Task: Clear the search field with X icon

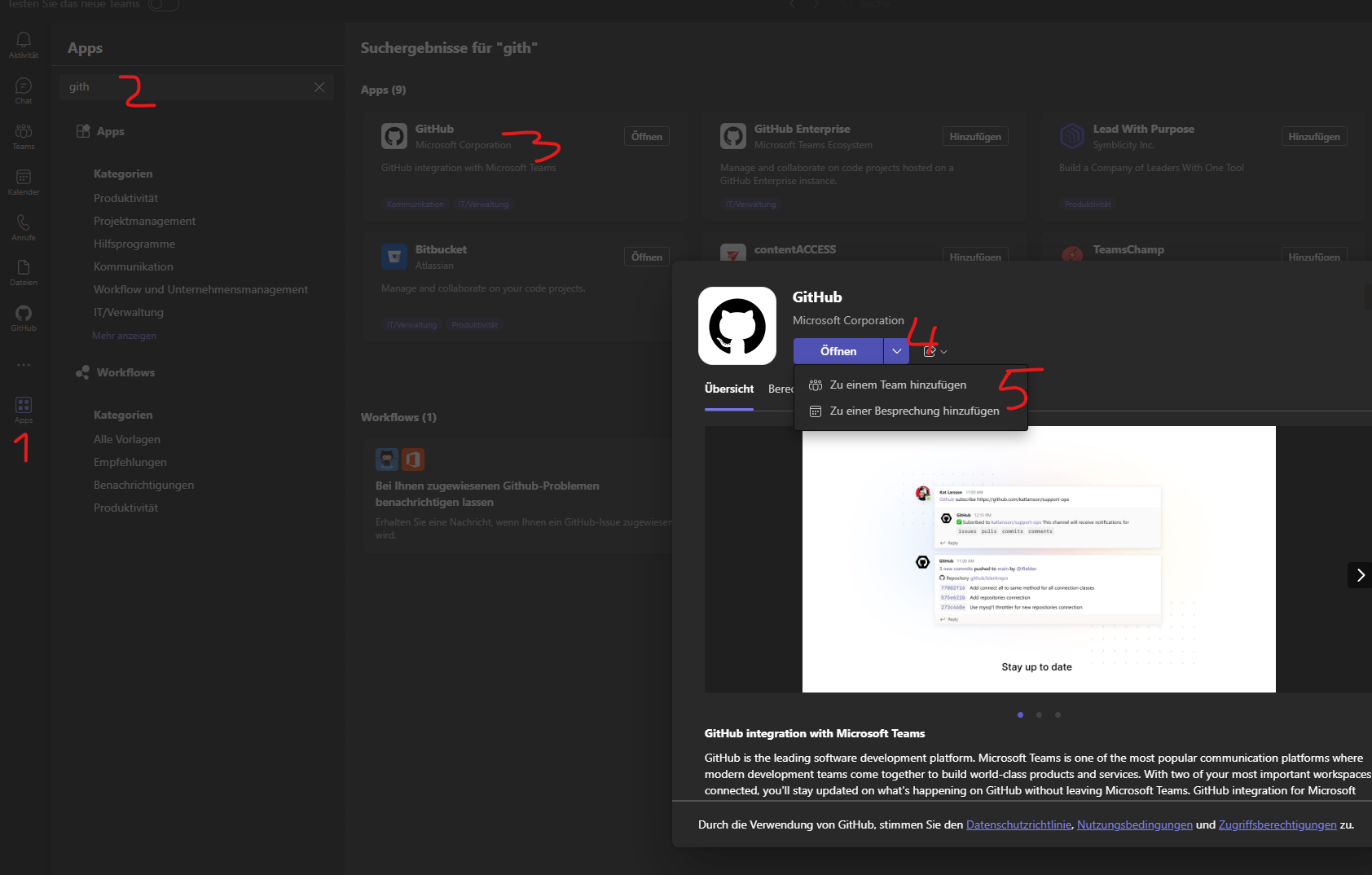Action: pyautogui.click(x=319, y=87)
